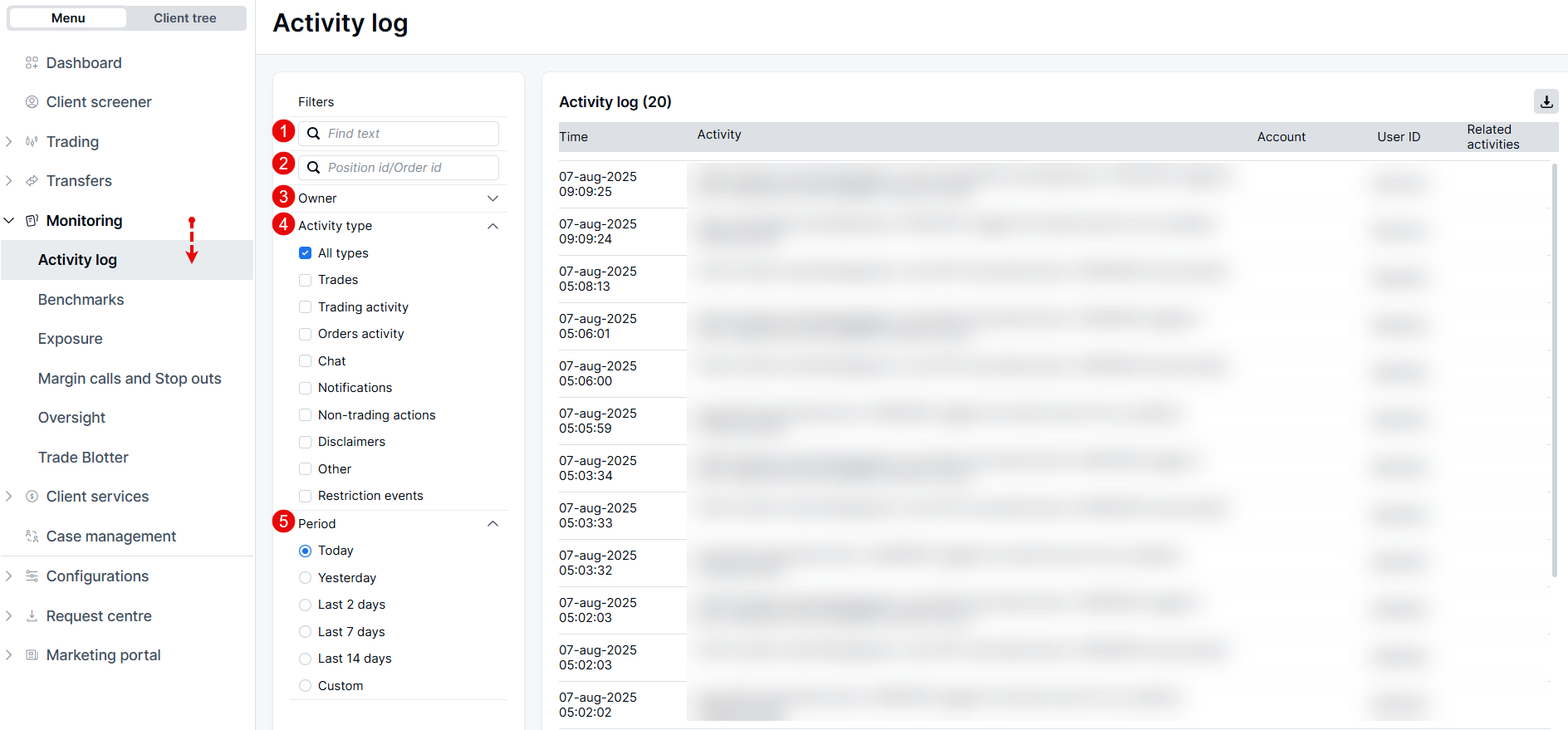Expand the Owner filter section
Viewport: 1568px width, 730px height.
pyautogui.click(x=492, y=198)
